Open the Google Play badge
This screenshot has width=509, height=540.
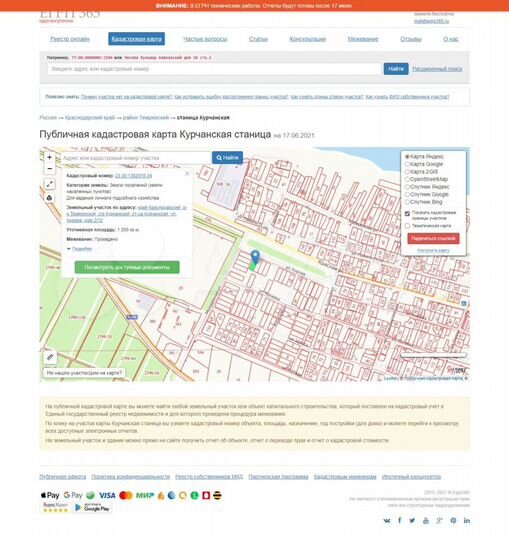[x=93, y=507]
